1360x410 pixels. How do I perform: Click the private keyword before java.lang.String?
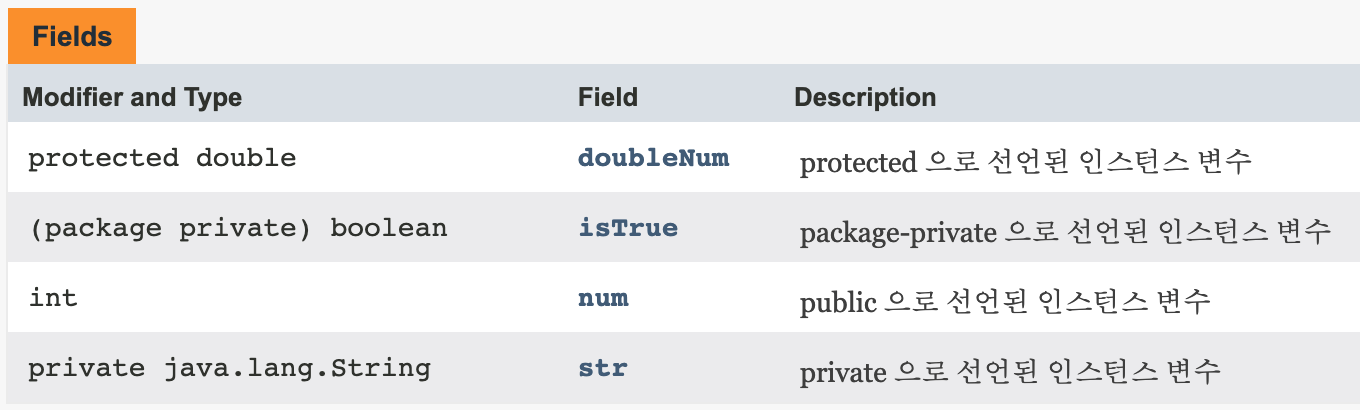click(x=86, y=368)
